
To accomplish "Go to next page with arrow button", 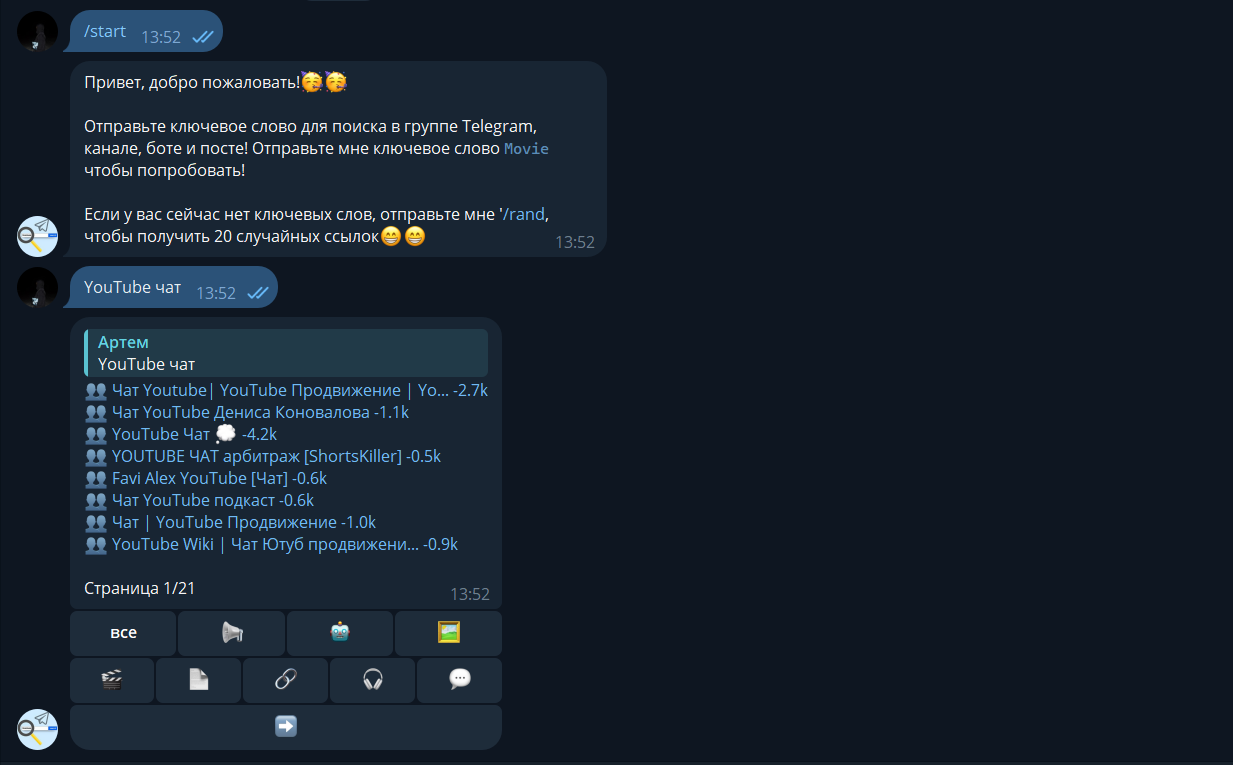I will (286, 727).
